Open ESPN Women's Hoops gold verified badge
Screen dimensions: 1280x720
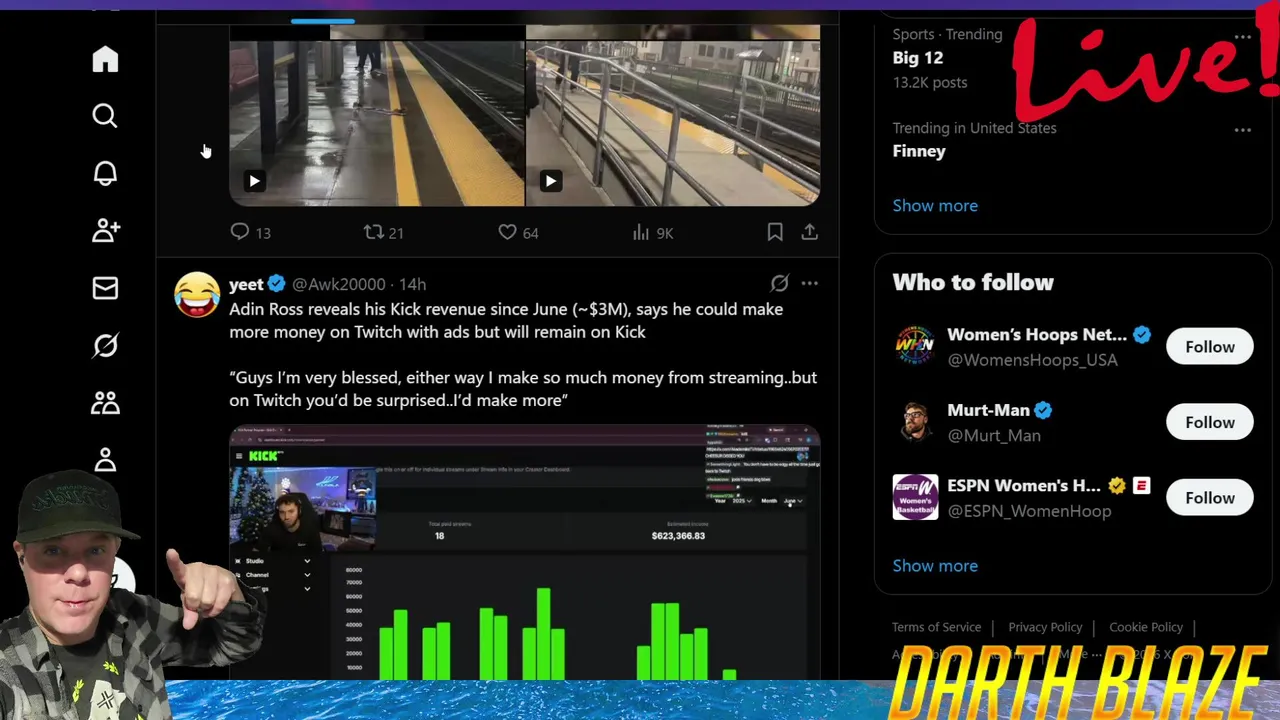(1117, 486)
